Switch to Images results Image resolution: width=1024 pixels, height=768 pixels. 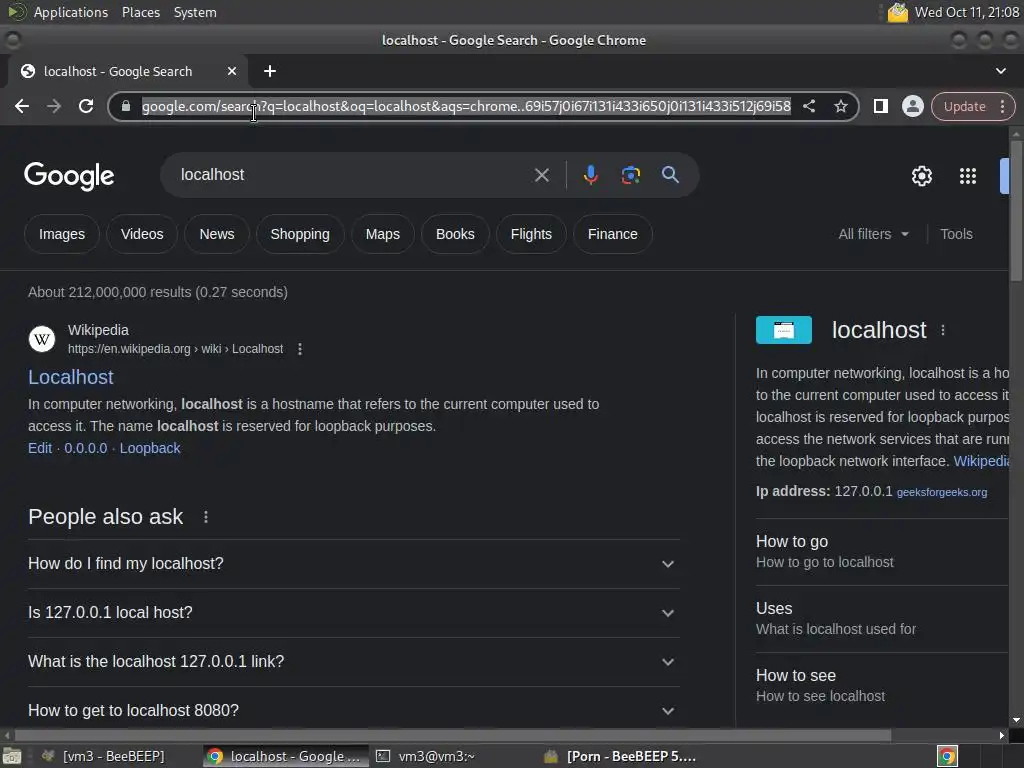point(61,234)
